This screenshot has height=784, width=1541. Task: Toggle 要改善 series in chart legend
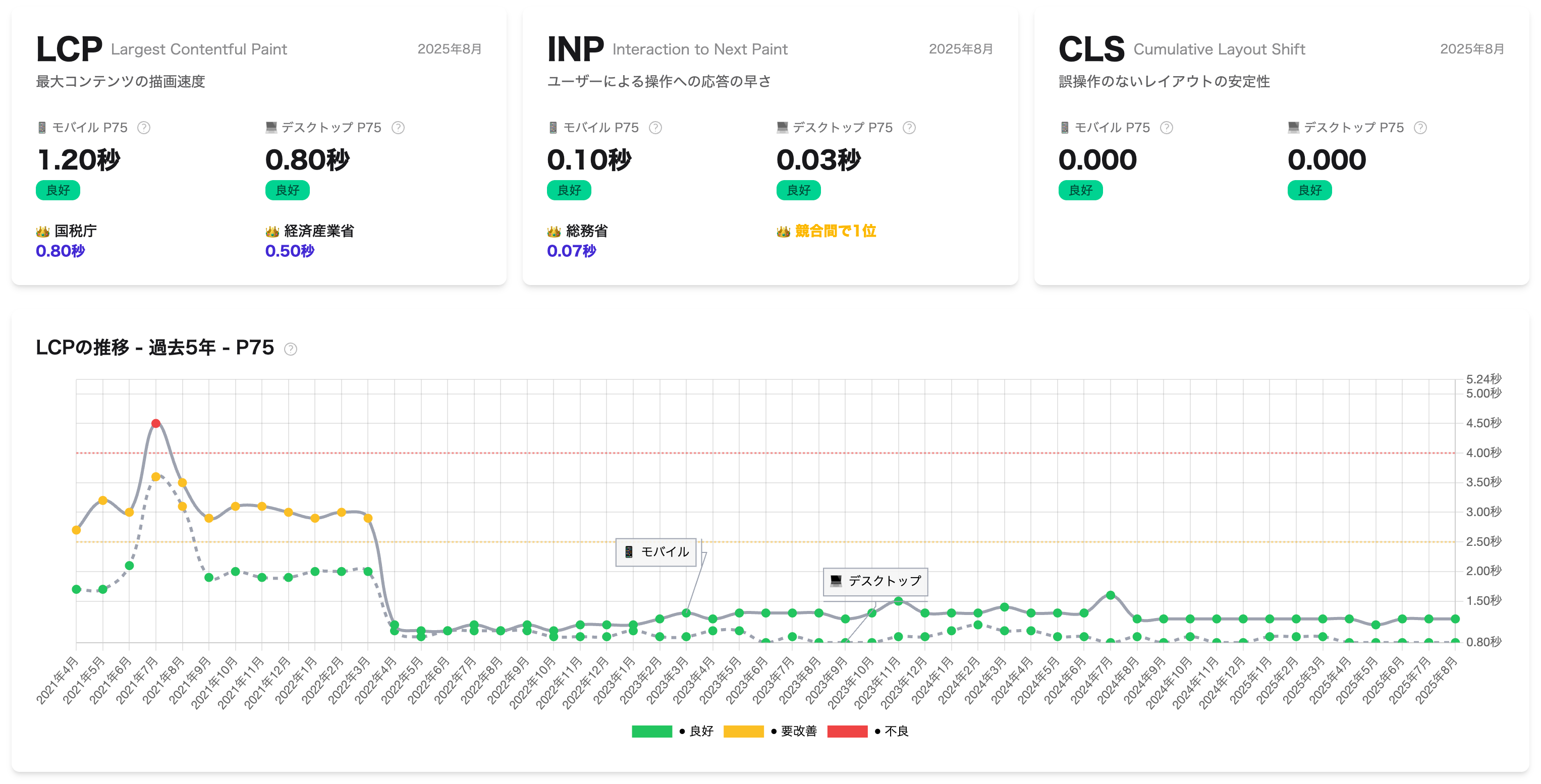[798, 731]
